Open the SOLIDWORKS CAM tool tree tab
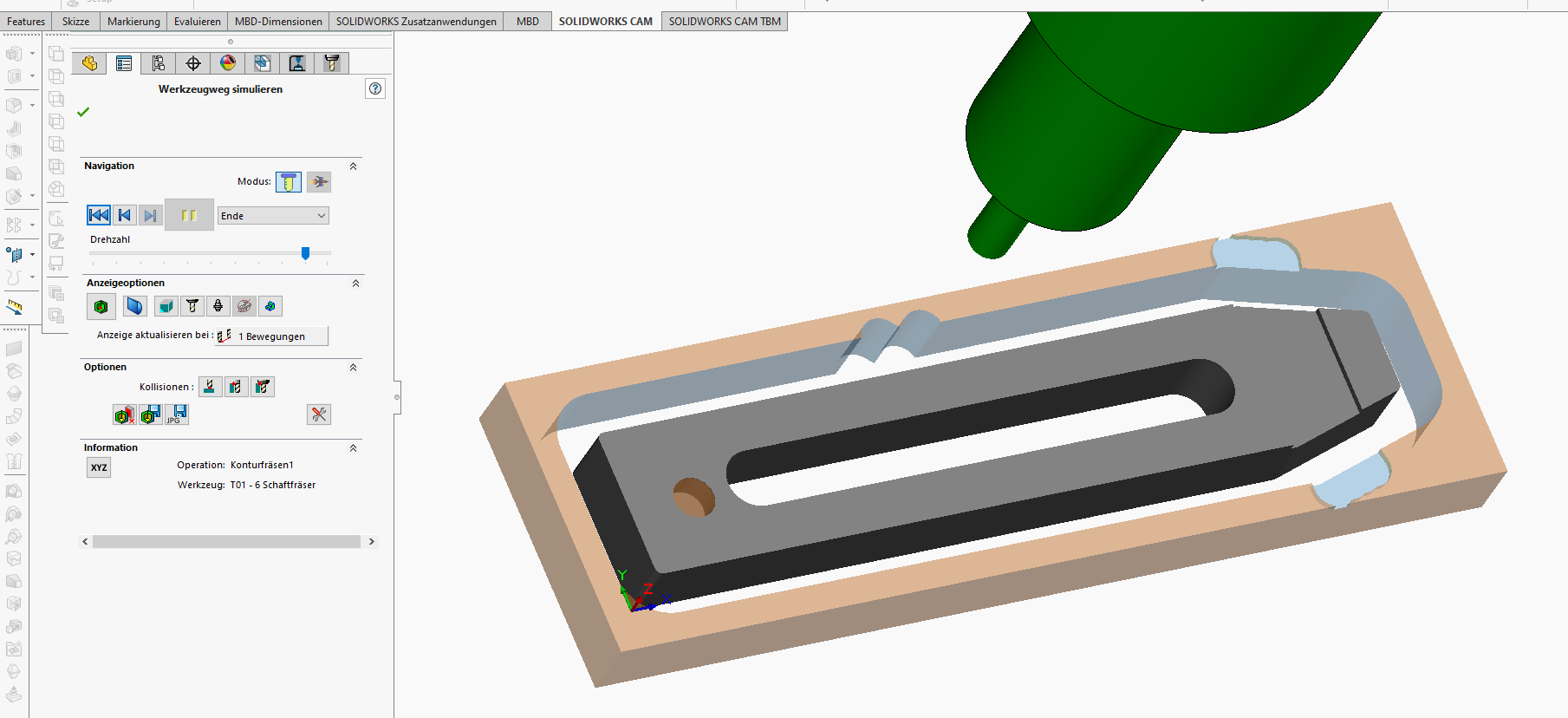 click(x=332, y=63)
